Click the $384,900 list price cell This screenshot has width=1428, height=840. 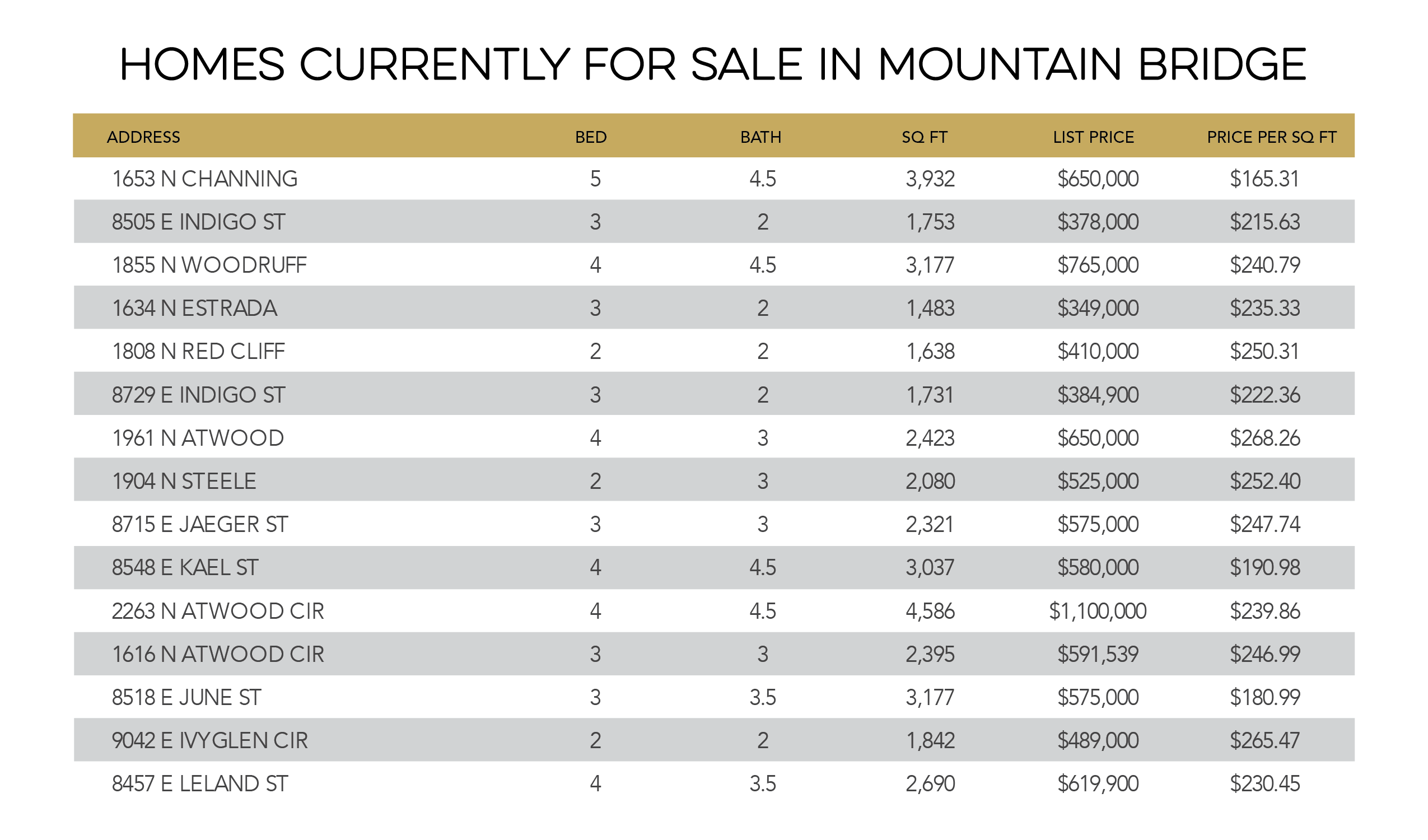click(x=1098, y=395)
